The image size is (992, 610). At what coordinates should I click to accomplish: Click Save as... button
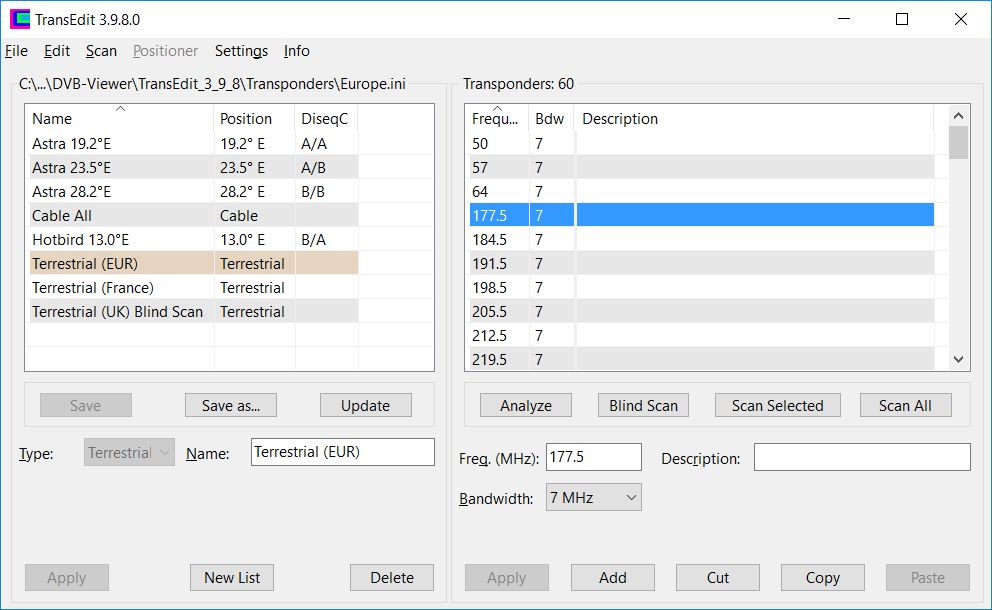(x=231, y=405)
